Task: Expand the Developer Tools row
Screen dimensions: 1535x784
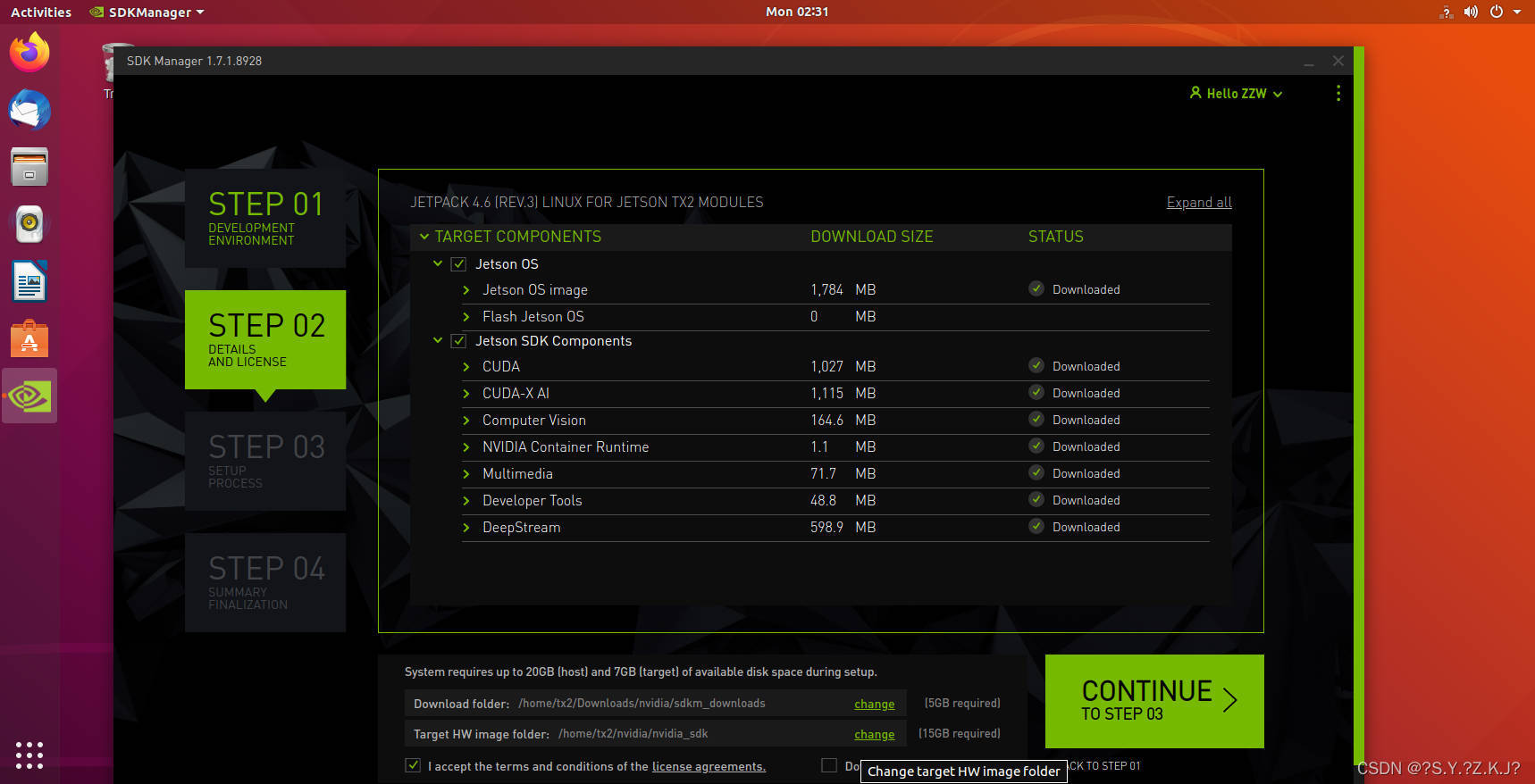Action: pos(466,501)
